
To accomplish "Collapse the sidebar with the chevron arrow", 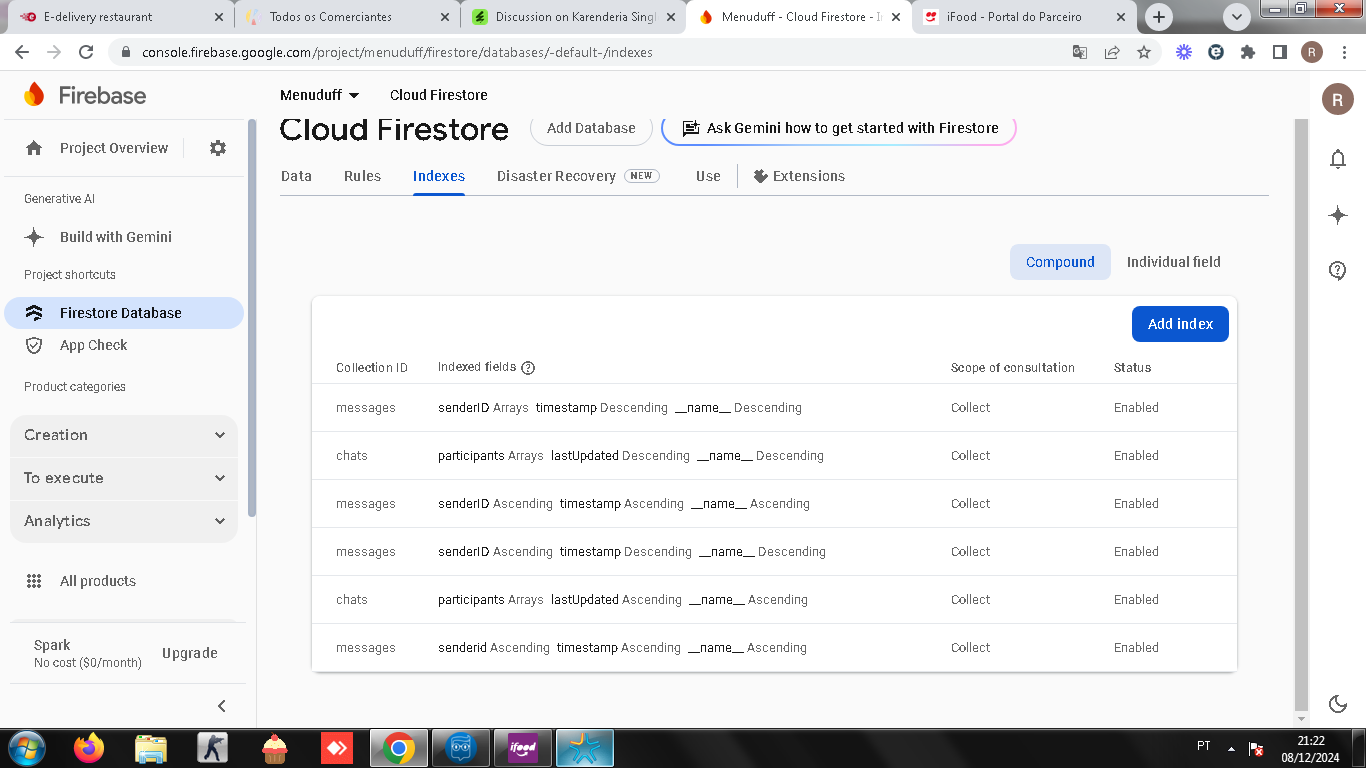I will [222, 706].
